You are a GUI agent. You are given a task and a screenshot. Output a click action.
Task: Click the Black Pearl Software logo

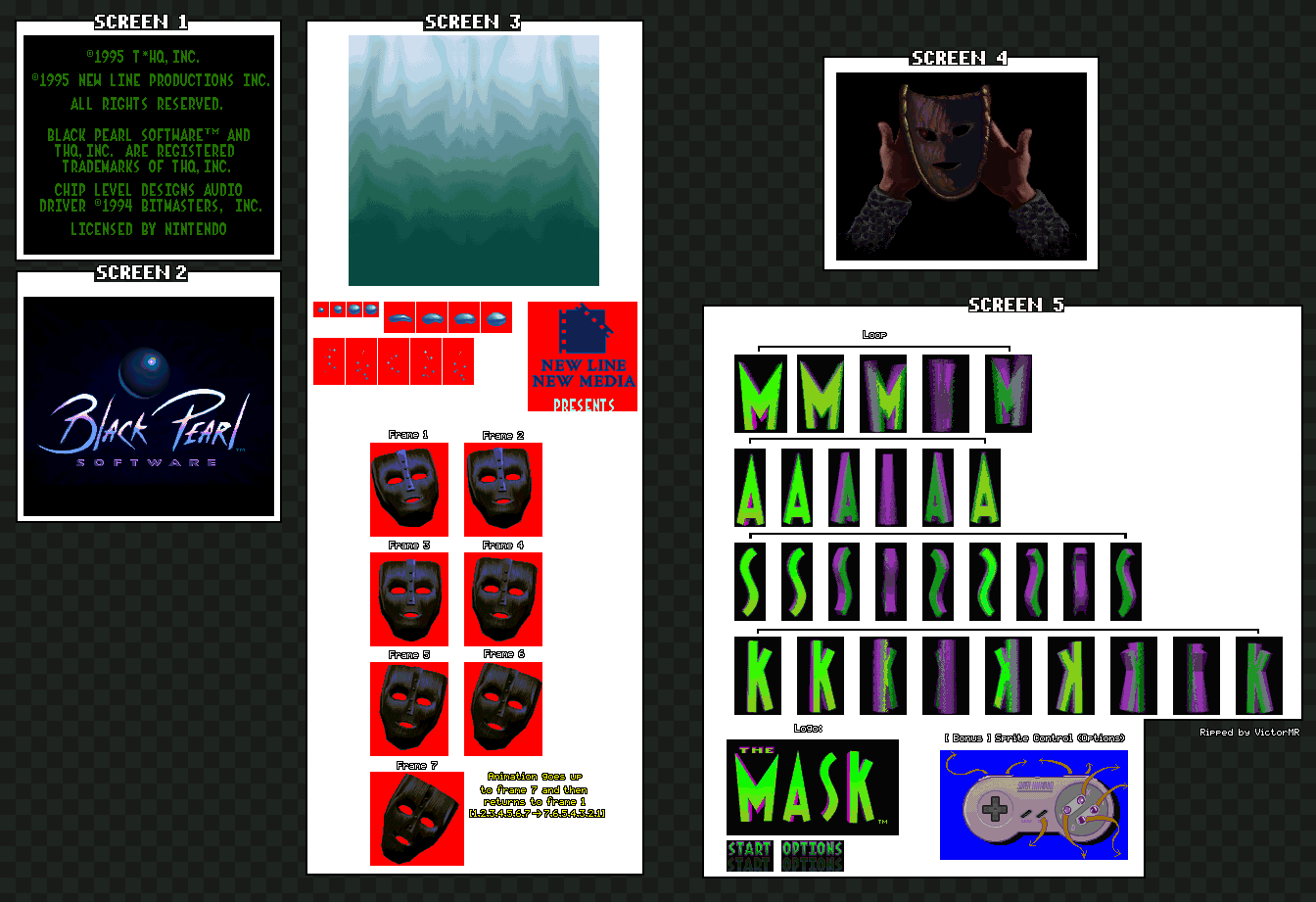[x=147, y=416]
